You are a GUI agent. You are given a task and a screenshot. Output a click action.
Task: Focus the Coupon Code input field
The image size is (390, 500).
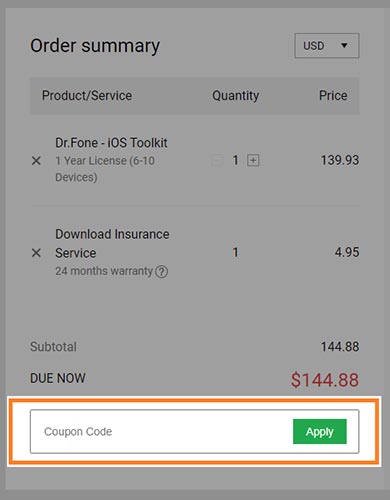[161, 431]
